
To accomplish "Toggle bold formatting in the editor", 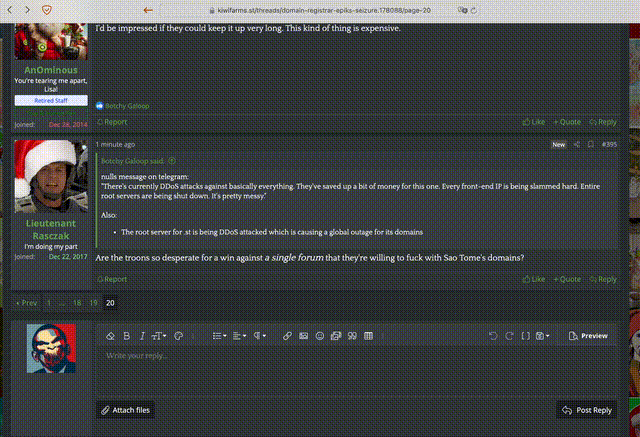I will [127, 336].
